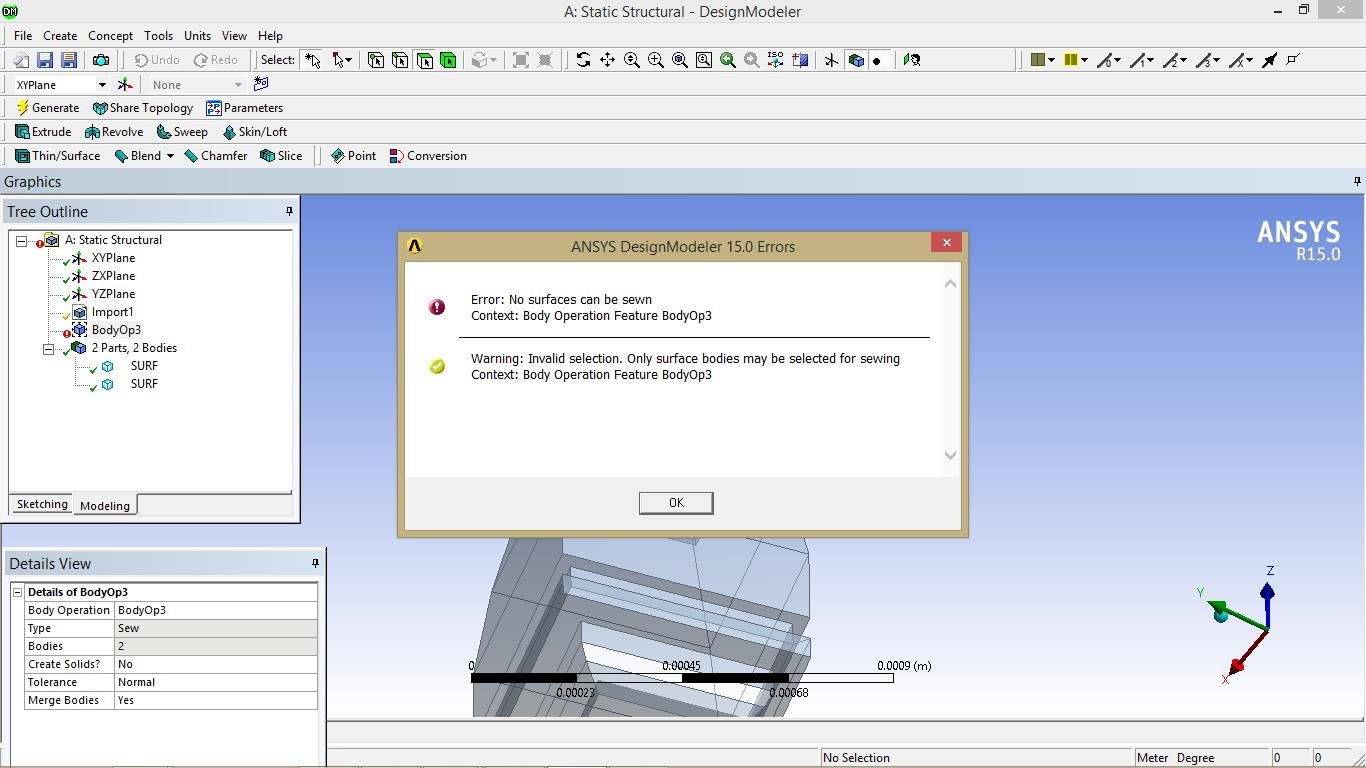Open the Tools menu
The height and width of the screenshot is (768, 1366).
[x=158, y=36]
